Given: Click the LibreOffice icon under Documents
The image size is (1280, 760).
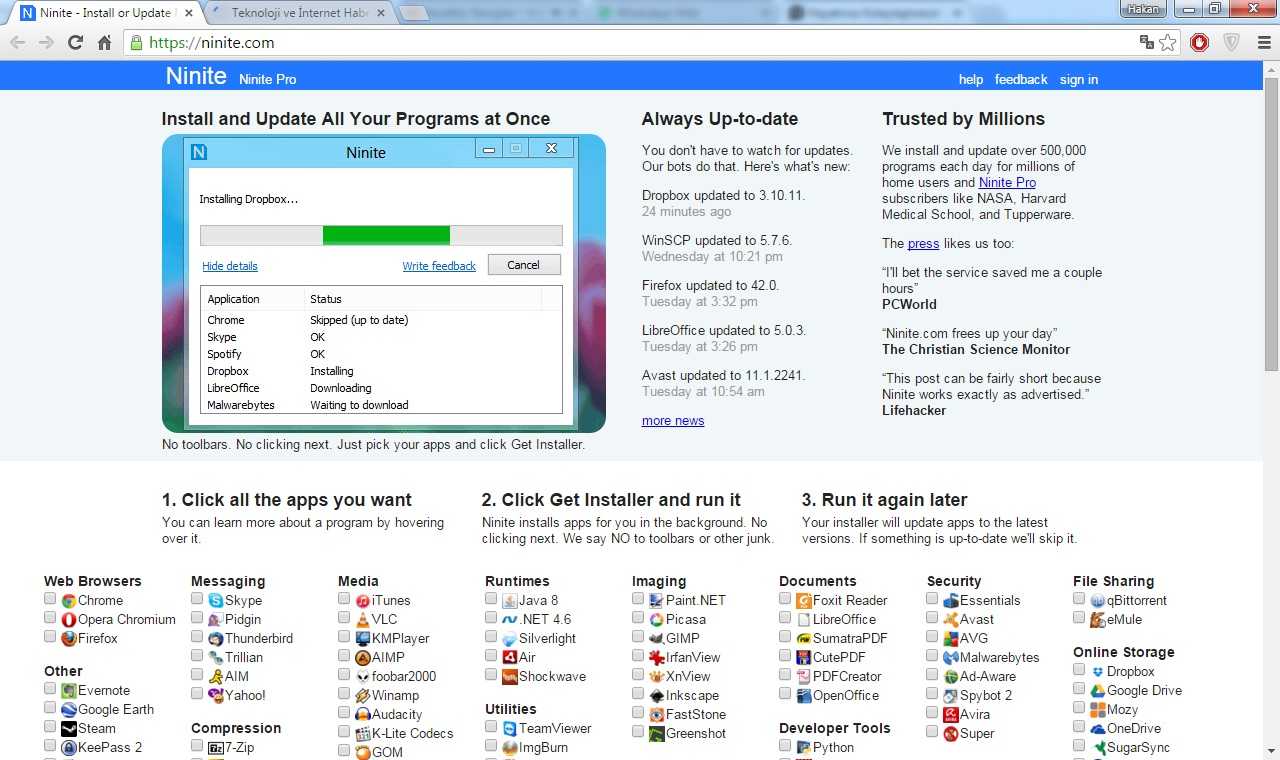Looking at the screenshot, I should pos(804,620).
